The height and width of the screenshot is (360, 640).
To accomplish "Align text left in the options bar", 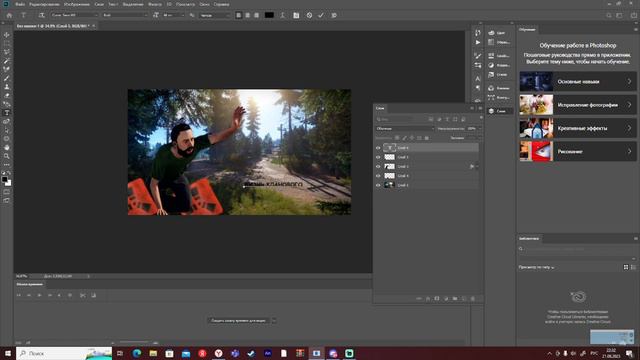I will point(239,15).
